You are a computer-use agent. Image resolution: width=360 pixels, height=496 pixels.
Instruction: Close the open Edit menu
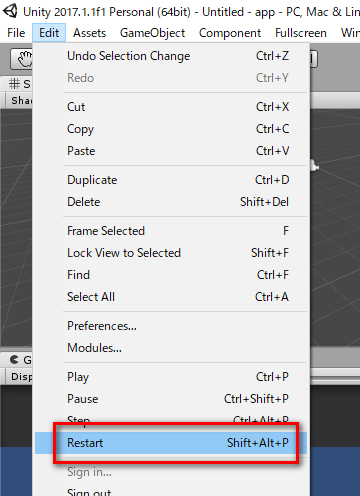click(49, 33)
